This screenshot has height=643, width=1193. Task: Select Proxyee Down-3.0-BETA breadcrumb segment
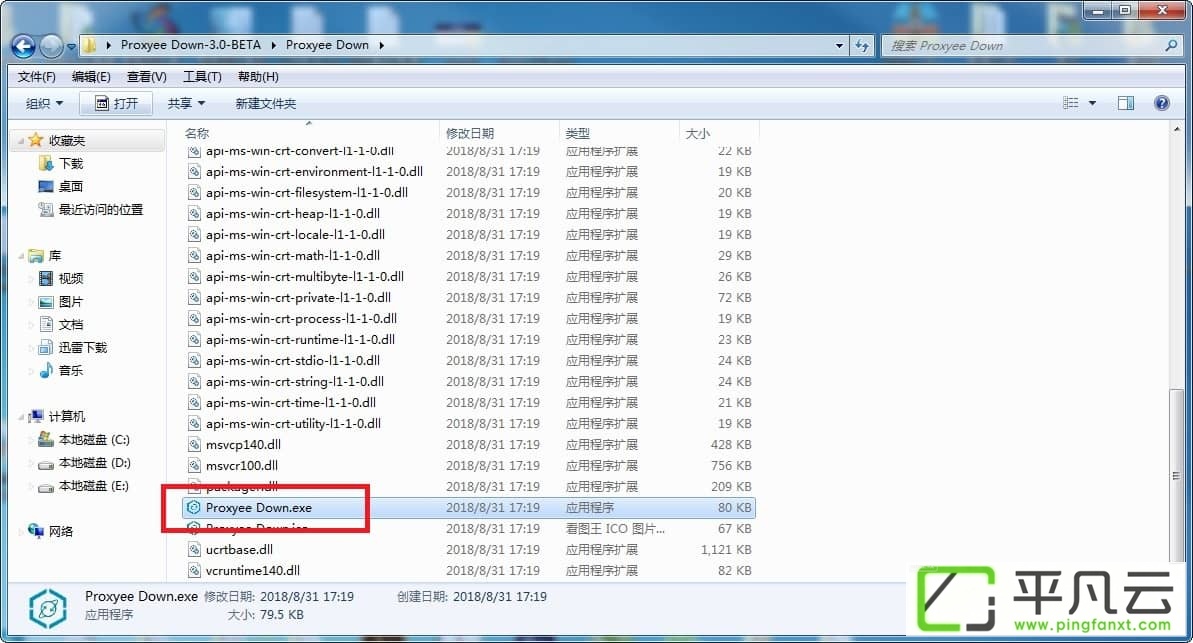pos(190,45)
